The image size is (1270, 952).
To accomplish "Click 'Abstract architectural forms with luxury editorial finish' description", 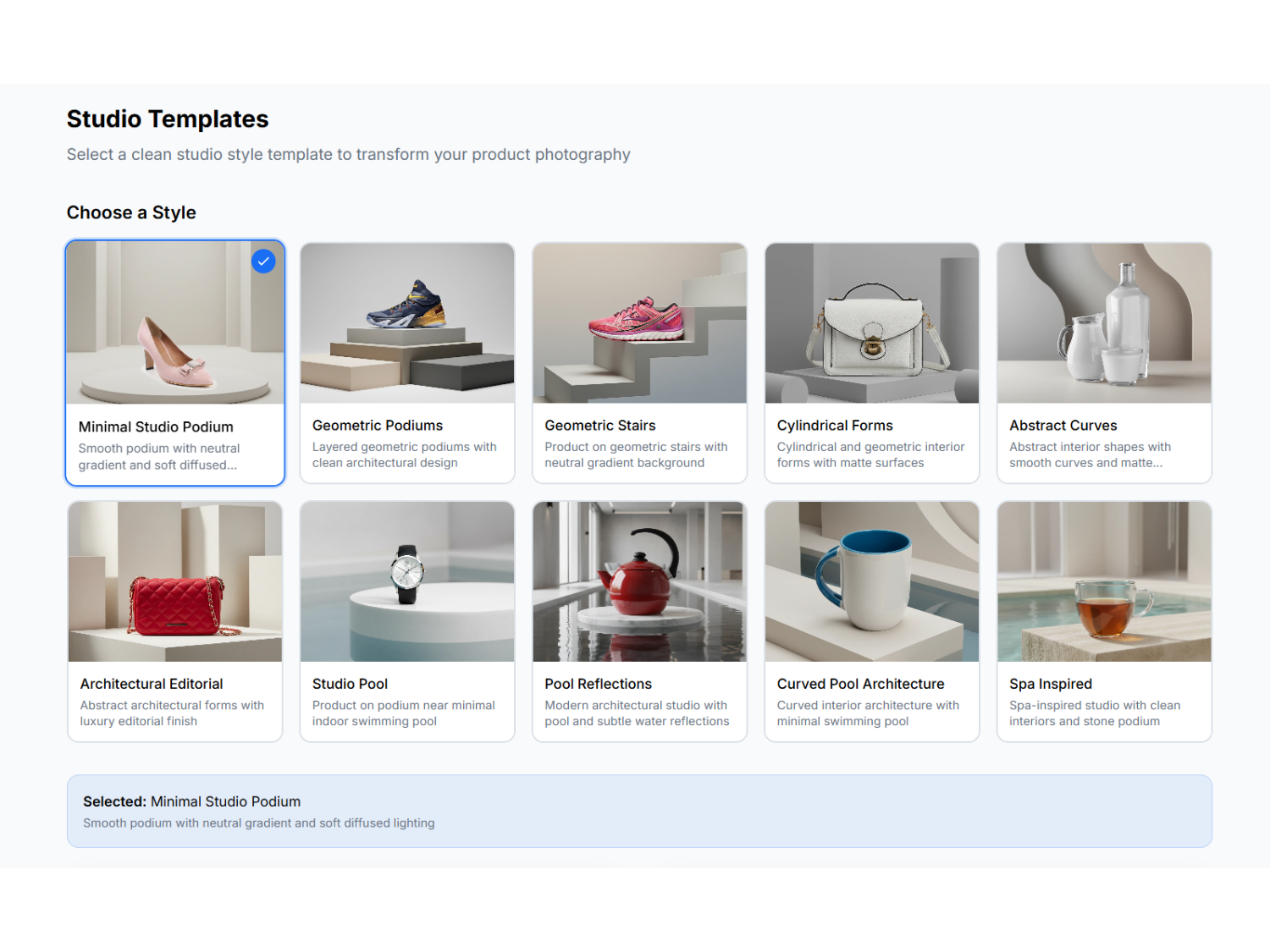I will tap(172, 713).
